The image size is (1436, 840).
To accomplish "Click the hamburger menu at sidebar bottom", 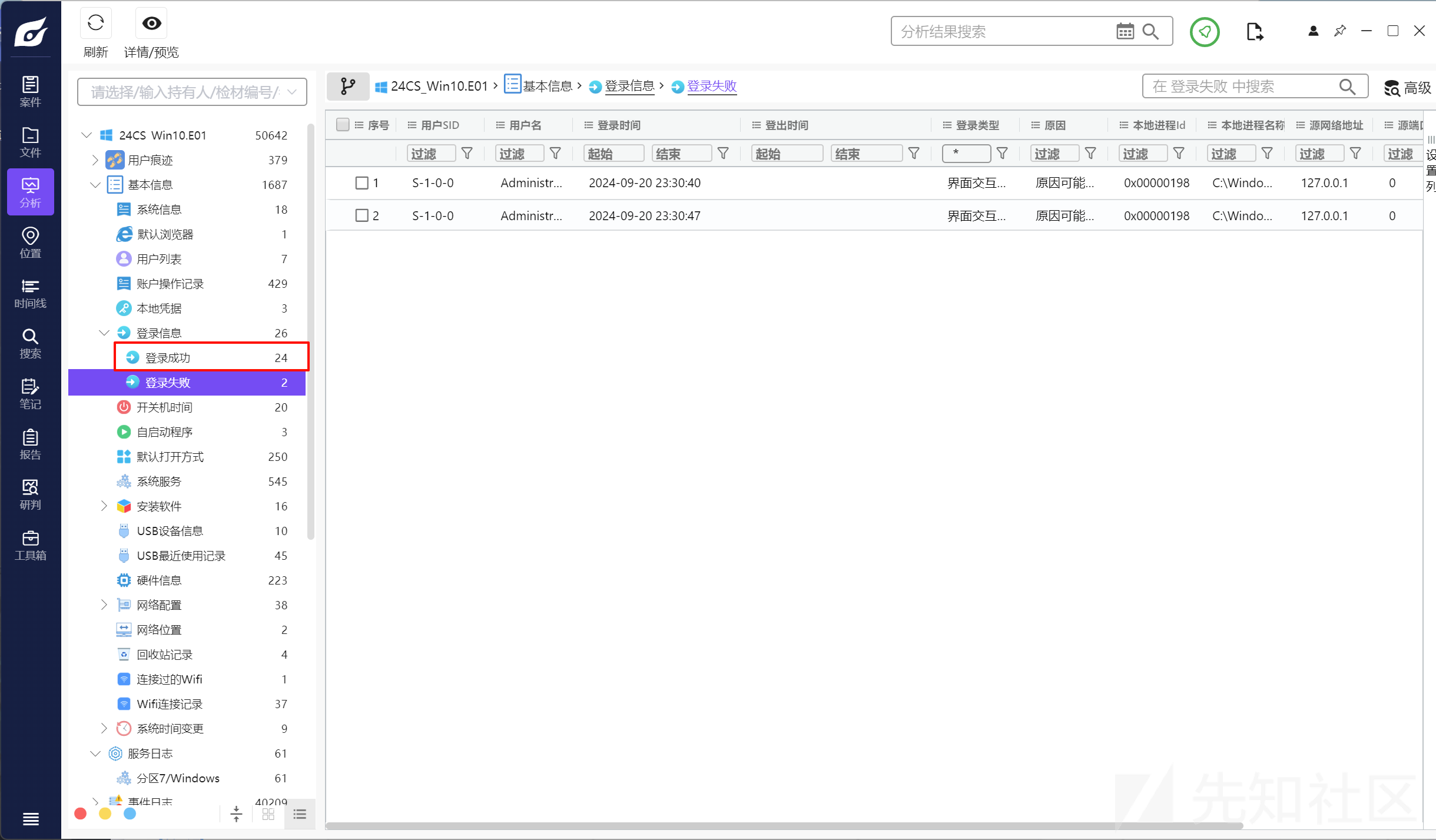I will [x=31, y=818].
